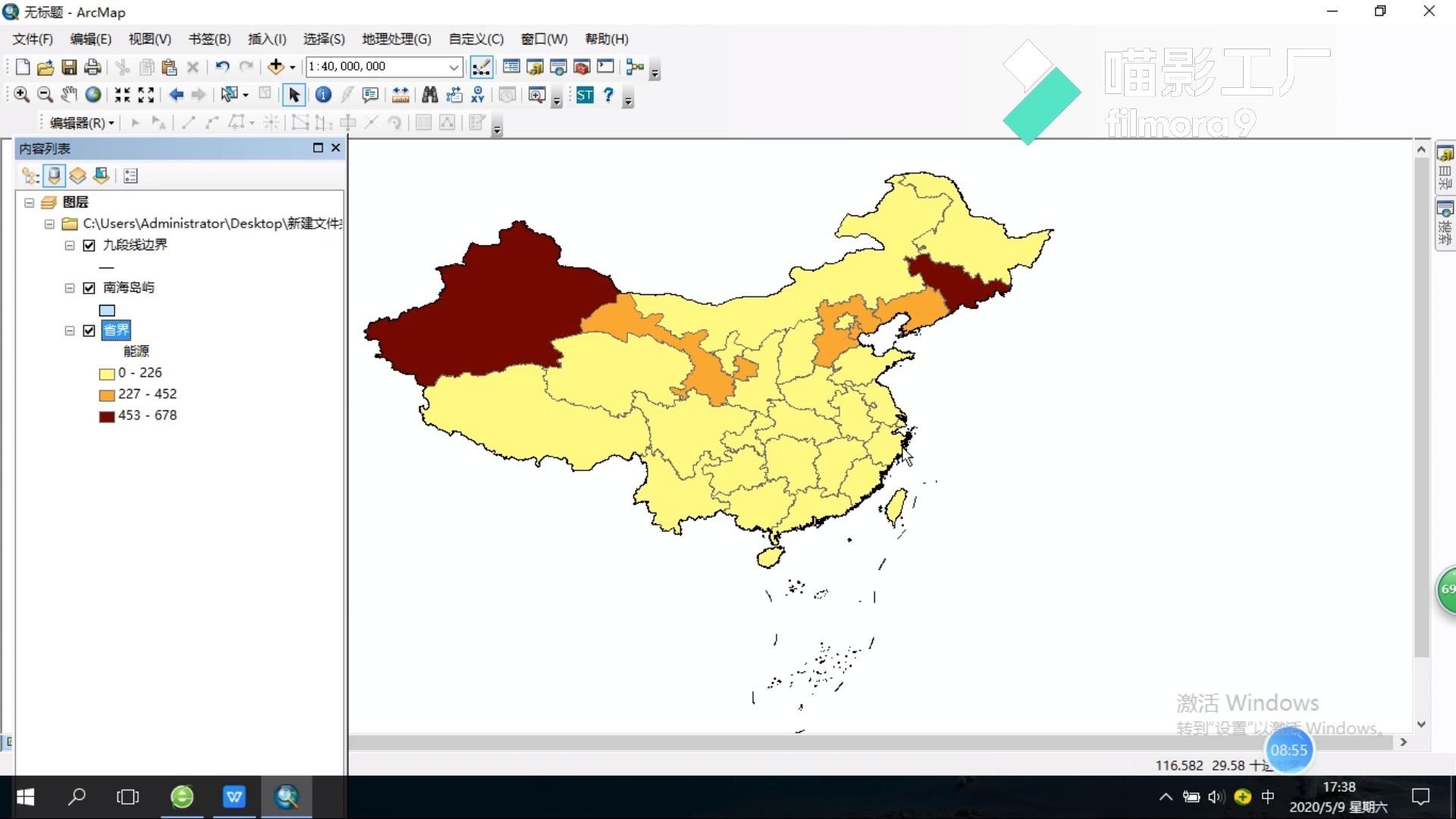
Task: Click the 227-452 orange legend swatch
Action: coord(107,394)
